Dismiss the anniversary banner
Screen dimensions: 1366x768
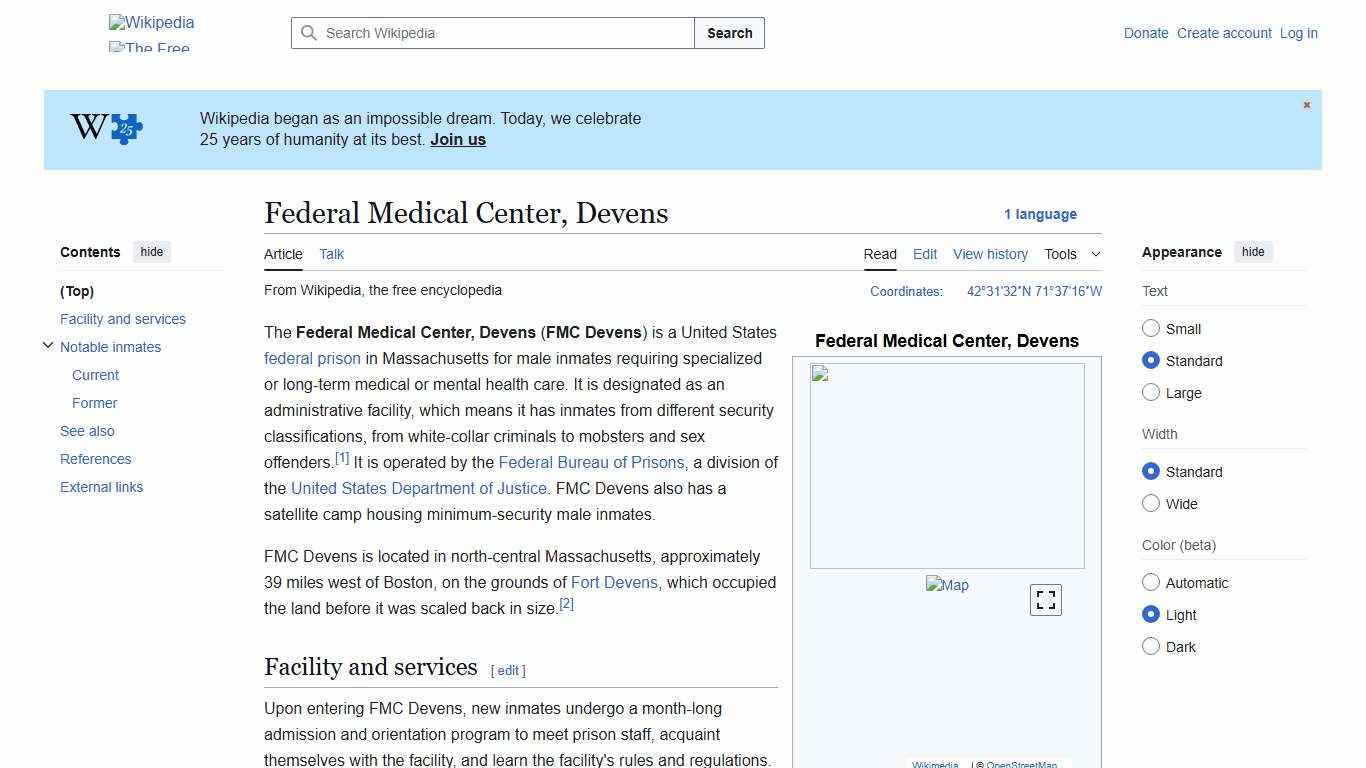(1306, 104)
